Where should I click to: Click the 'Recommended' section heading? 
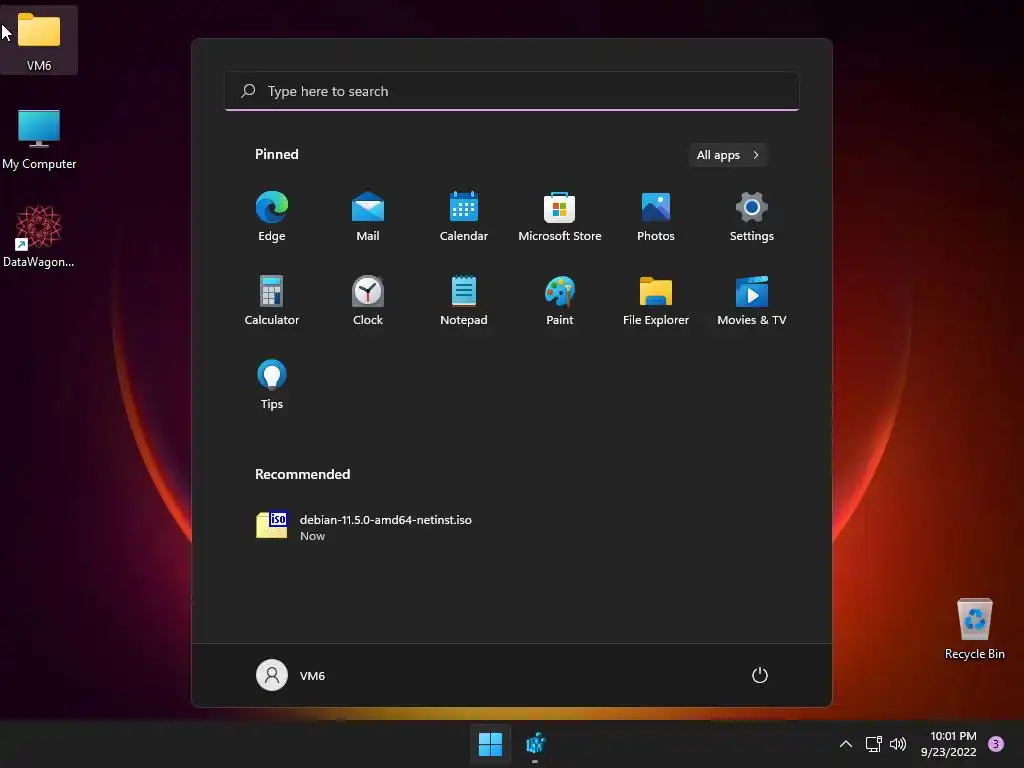pos(302,474)
